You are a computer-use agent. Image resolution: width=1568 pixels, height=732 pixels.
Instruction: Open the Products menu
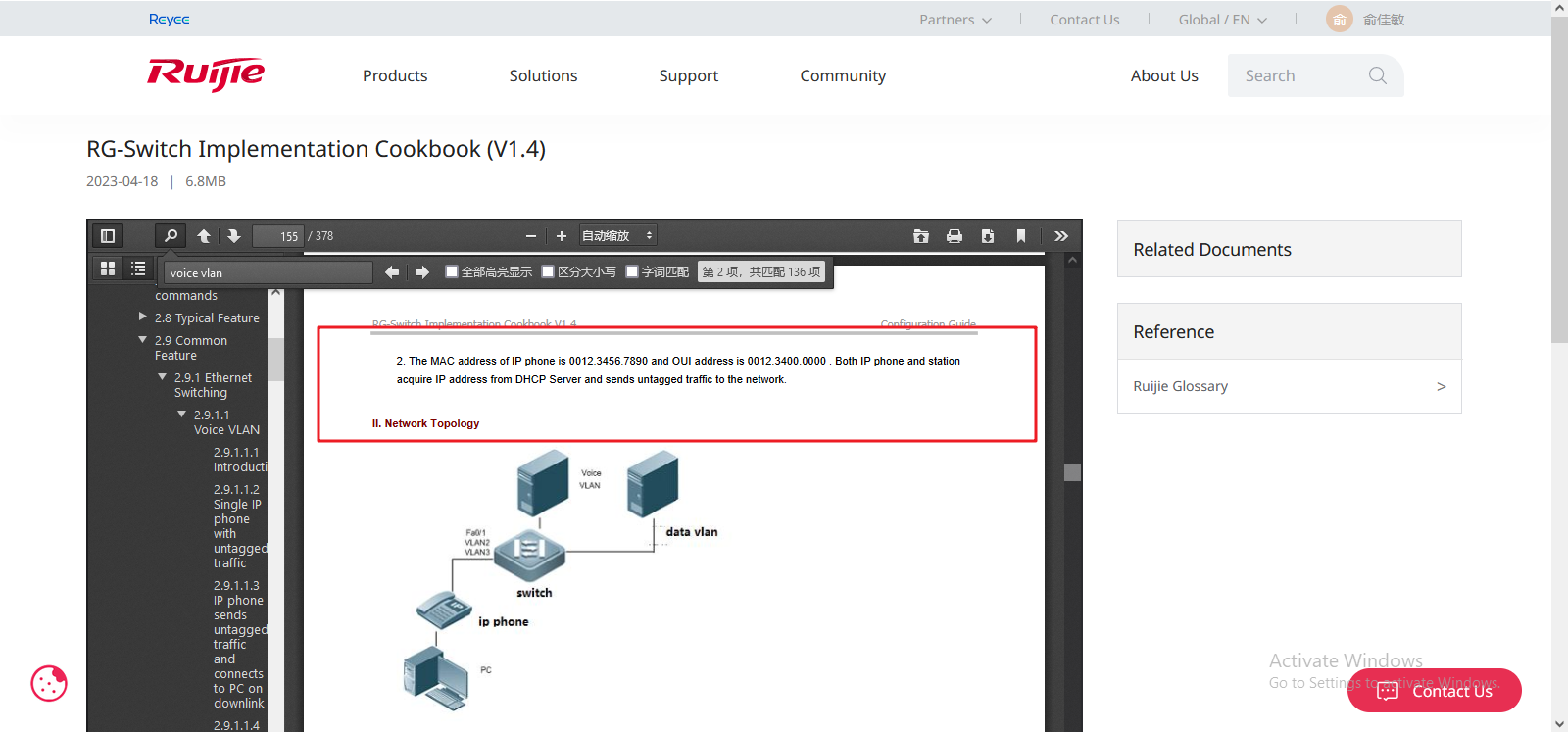point(395,75)
